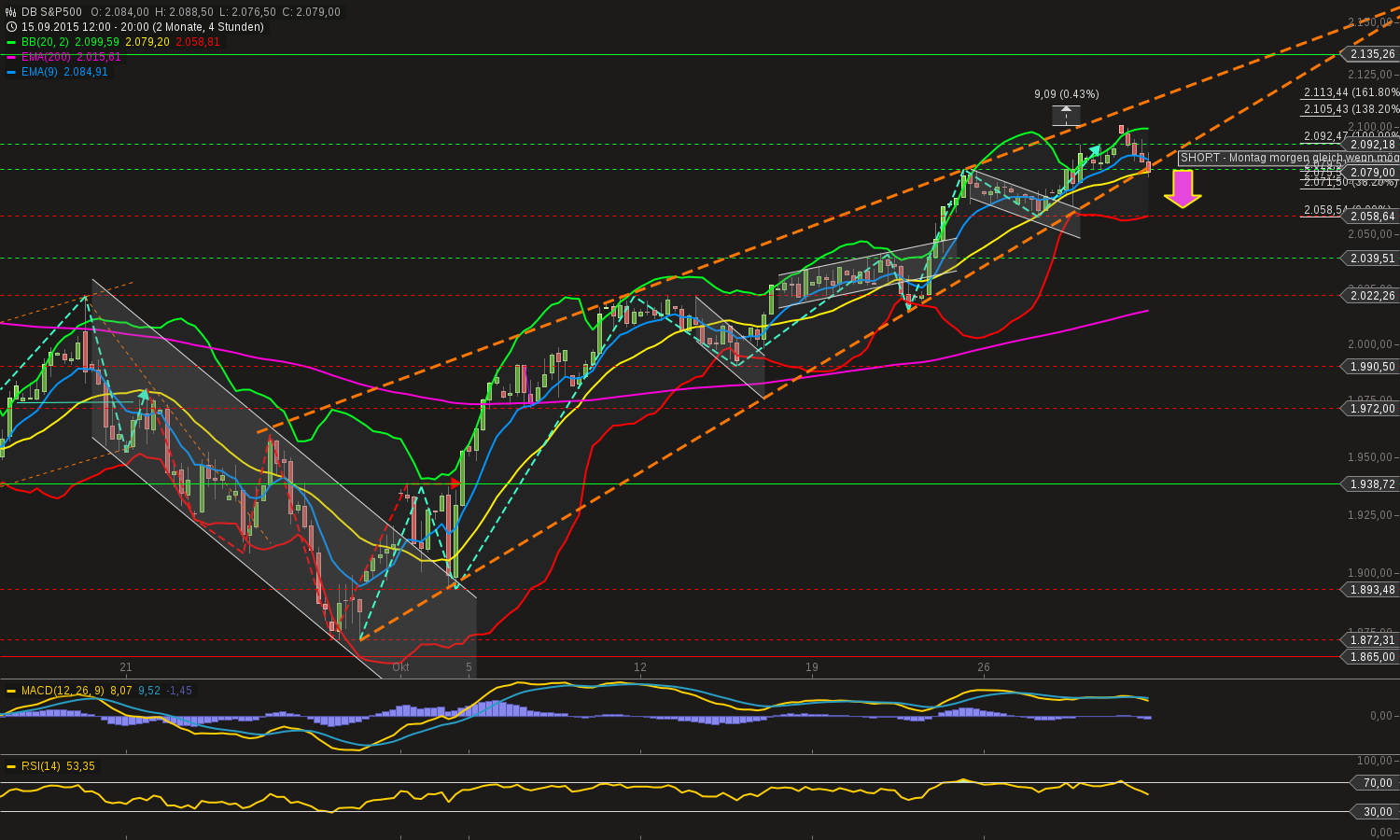The height and width of the screenshot is (840, 1400).
Task: Click the 2.092,18 price level tag
Action: 1372,145
